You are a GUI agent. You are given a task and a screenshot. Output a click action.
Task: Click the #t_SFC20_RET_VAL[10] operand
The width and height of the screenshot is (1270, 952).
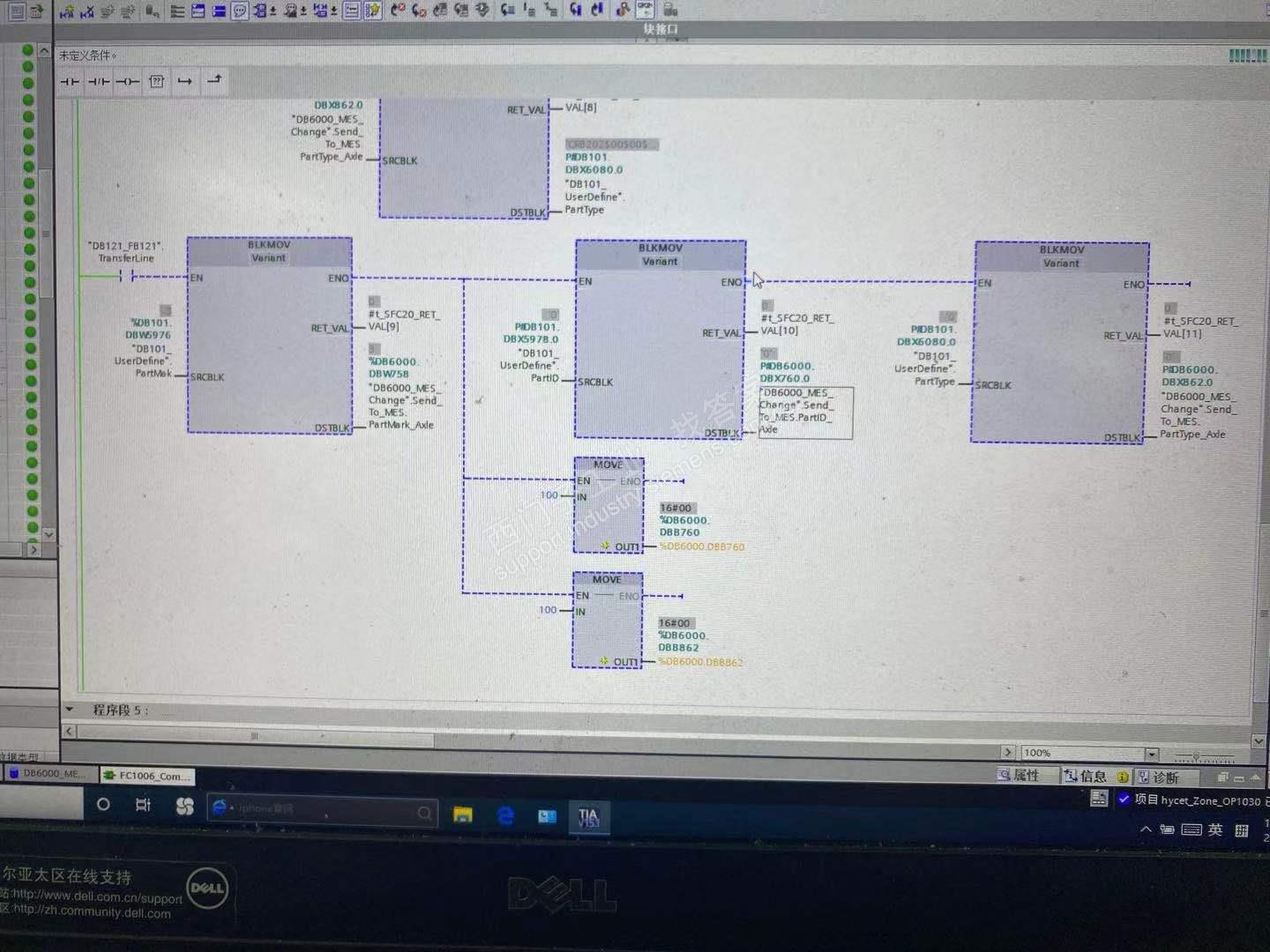[x=796, y=324]
